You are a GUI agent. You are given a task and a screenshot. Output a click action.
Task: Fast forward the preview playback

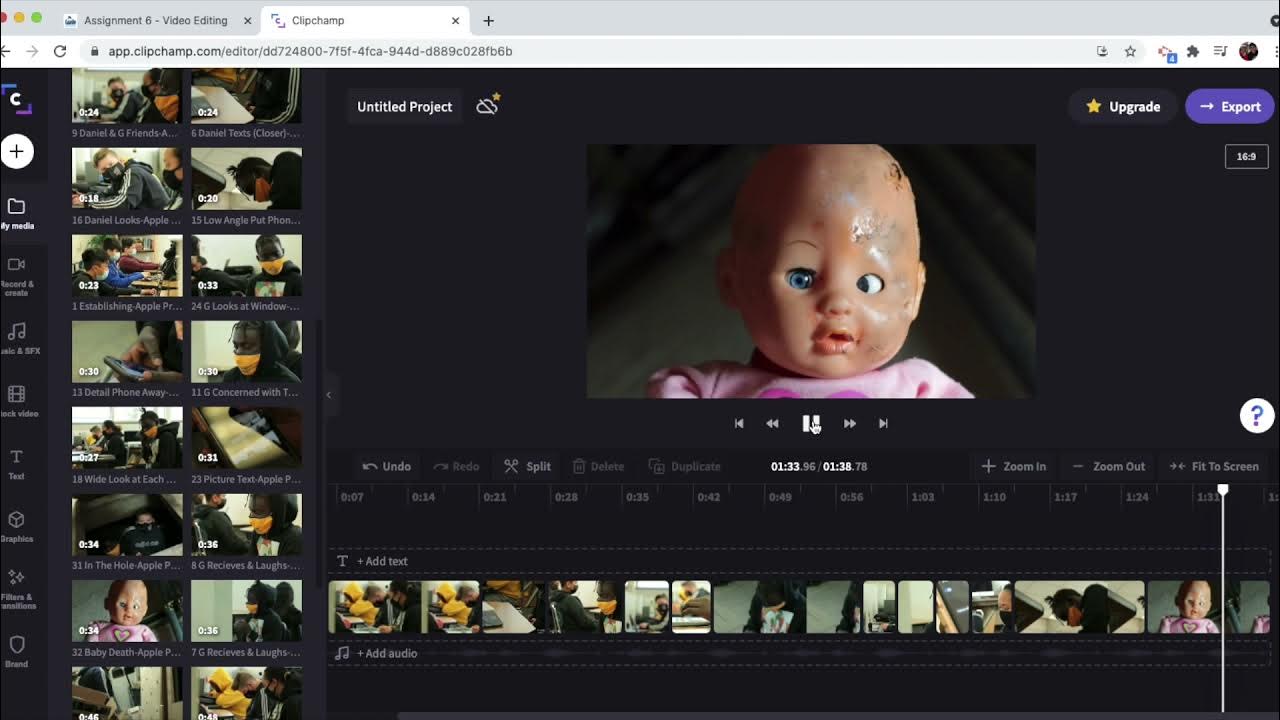[850, 423]
